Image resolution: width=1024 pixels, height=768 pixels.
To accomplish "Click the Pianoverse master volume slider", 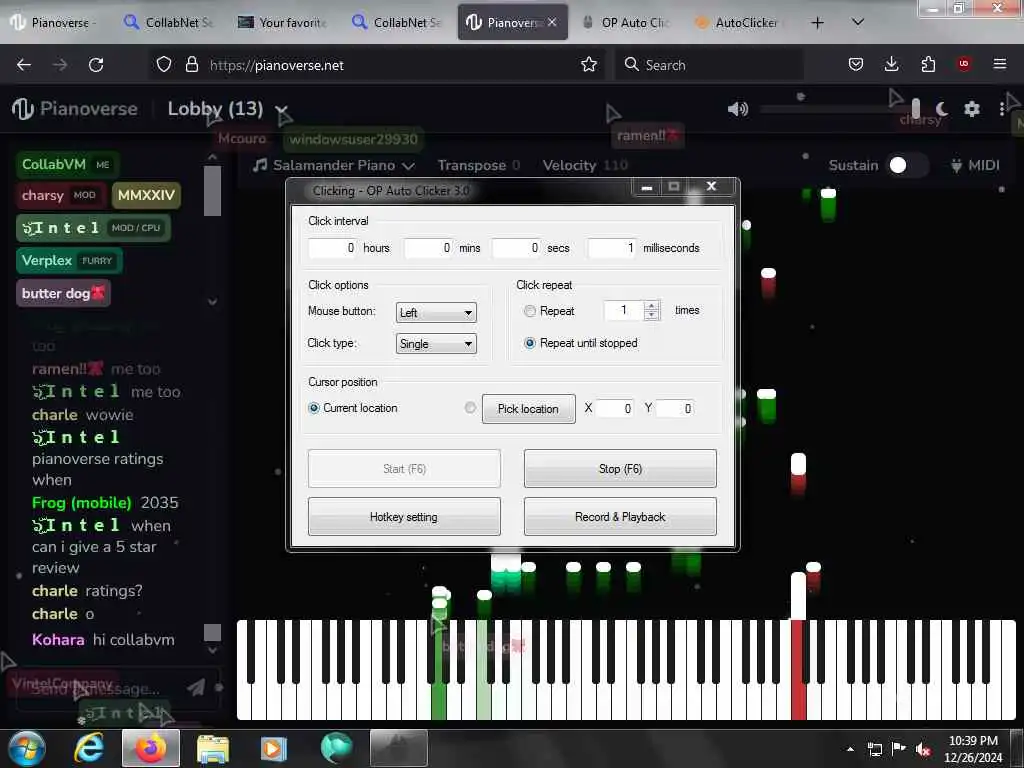I will 841,109.
